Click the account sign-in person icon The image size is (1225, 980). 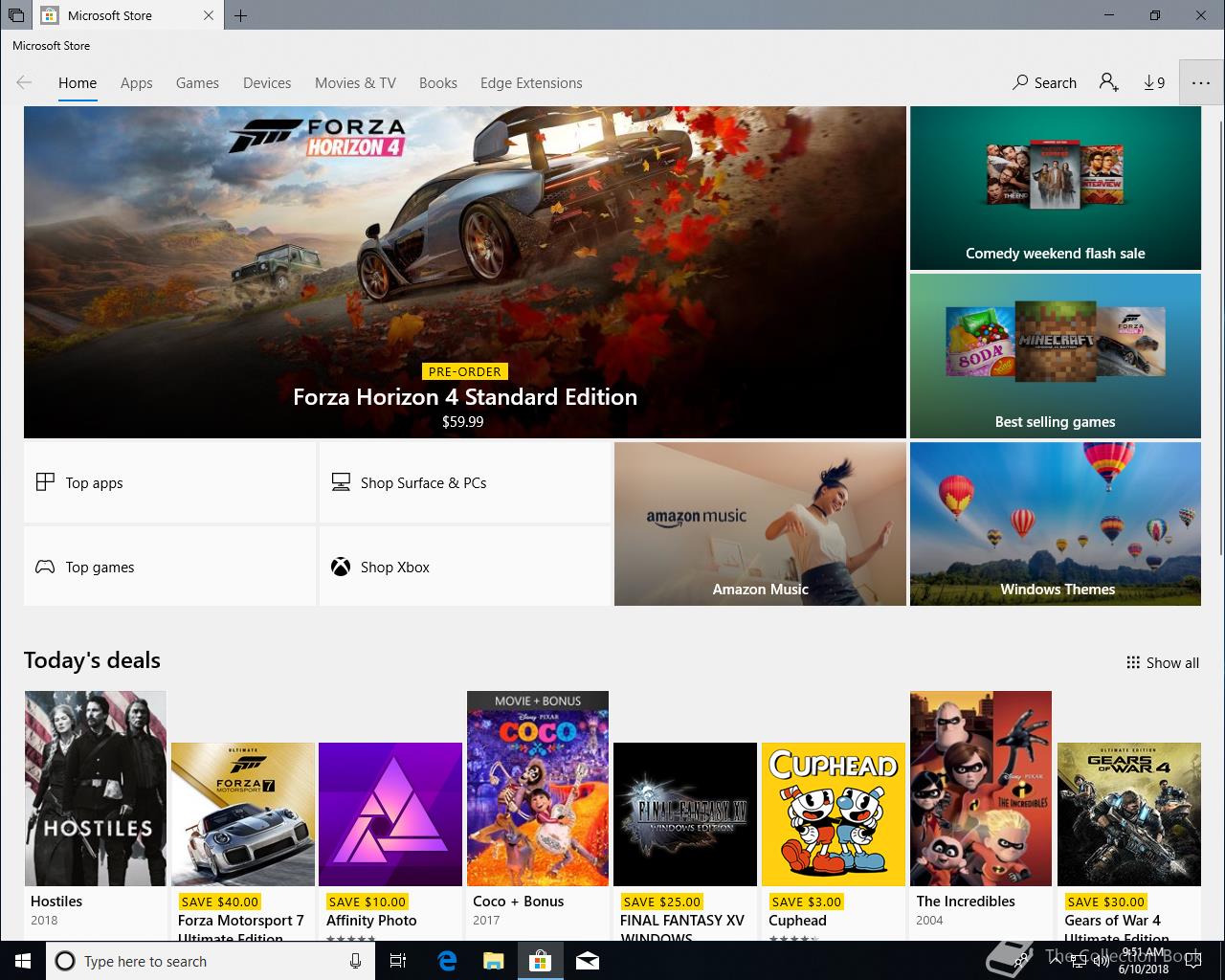(x=1108, y=83)
